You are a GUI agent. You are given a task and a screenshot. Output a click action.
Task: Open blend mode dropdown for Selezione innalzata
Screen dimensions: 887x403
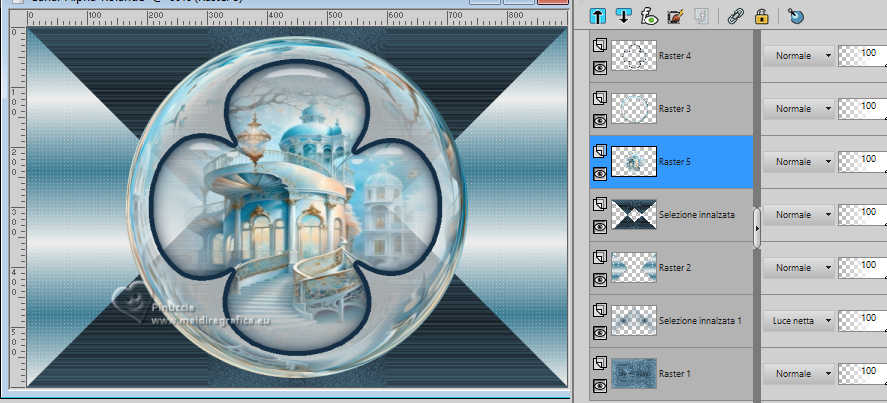[799, 215]
